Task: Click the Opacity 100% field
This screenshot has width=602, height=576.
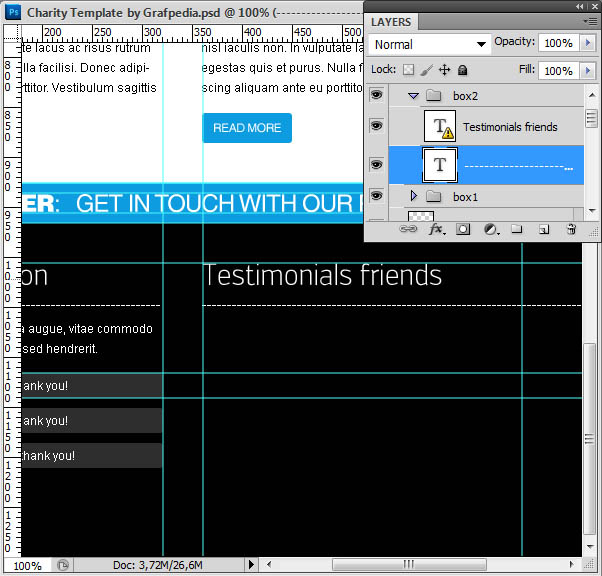Action: 559,43
